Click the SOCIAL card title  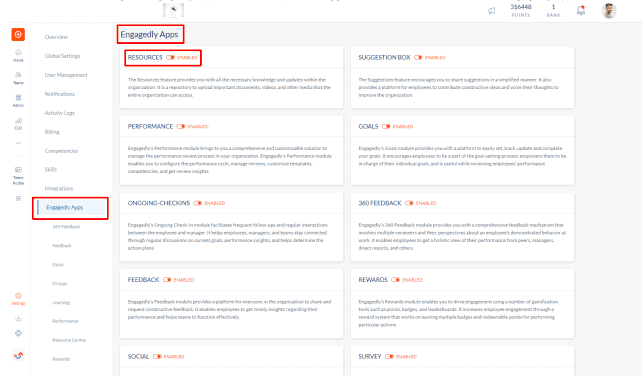[x=138, y=356]
